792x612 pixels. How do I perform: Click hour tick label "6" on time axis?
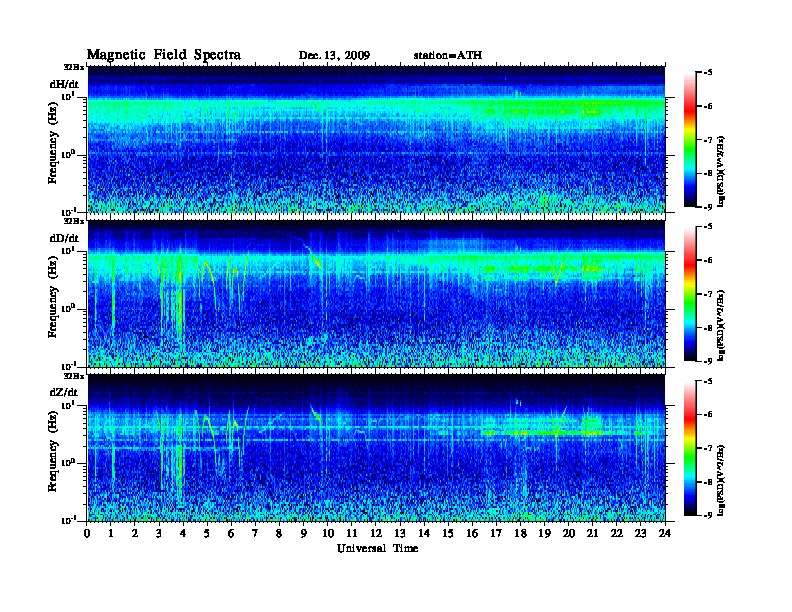coord(231,534)
